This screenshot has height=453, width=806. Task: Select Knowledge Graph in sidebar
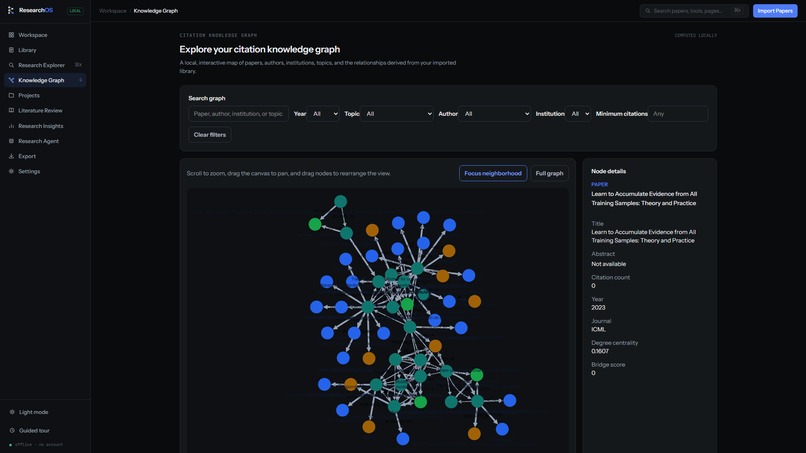(x=45, y=80)
